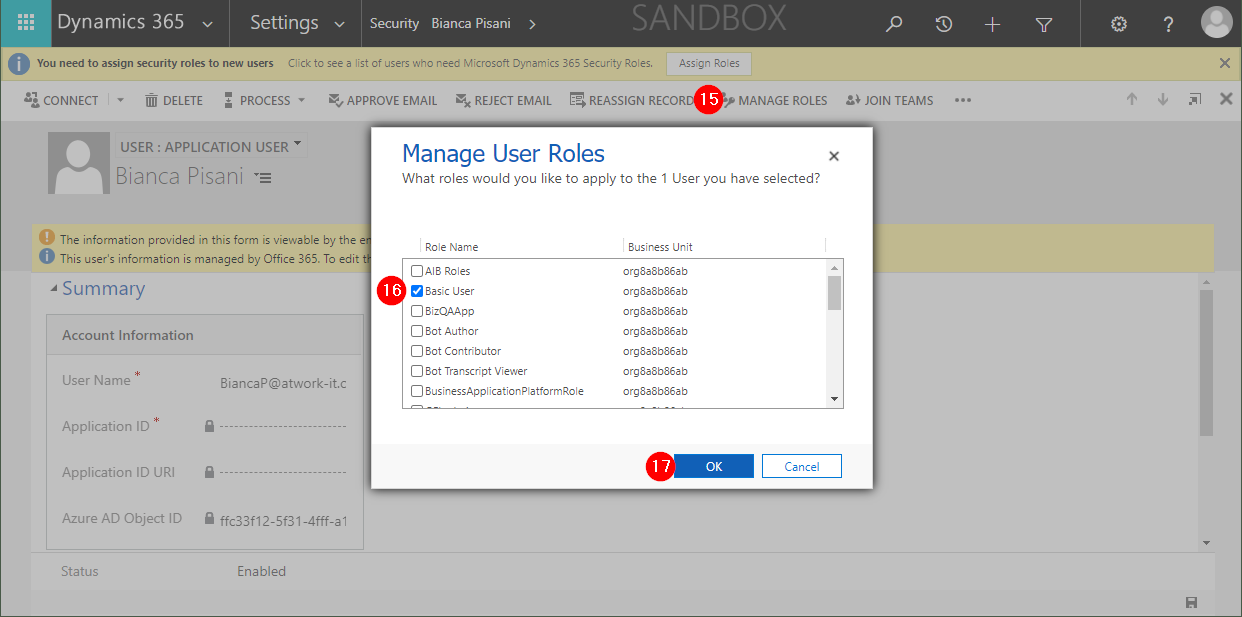Click the help question mark icon
1242x617 pixels.
(x=1167, y=24)
